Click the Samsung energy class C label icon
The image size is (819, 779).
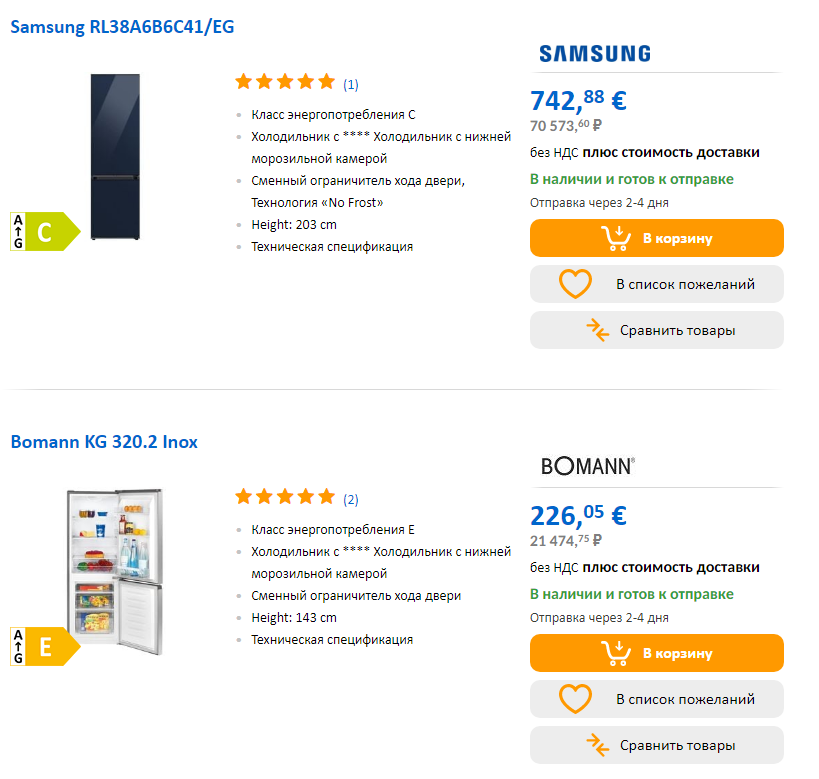tap(45, 231)
